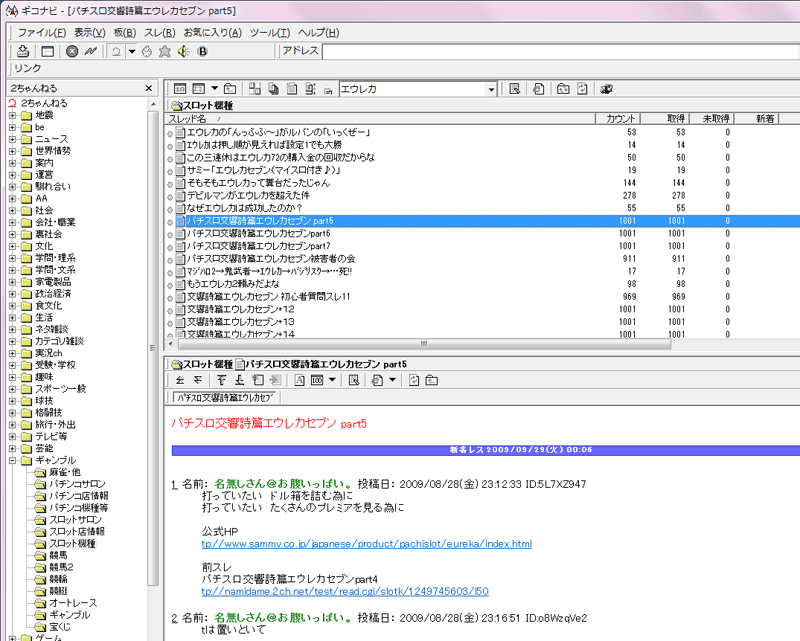The height and width of the screenshot is (641, 800).
Task: Open the namidame.2ch.net slotk link
Action: point(345,591)
